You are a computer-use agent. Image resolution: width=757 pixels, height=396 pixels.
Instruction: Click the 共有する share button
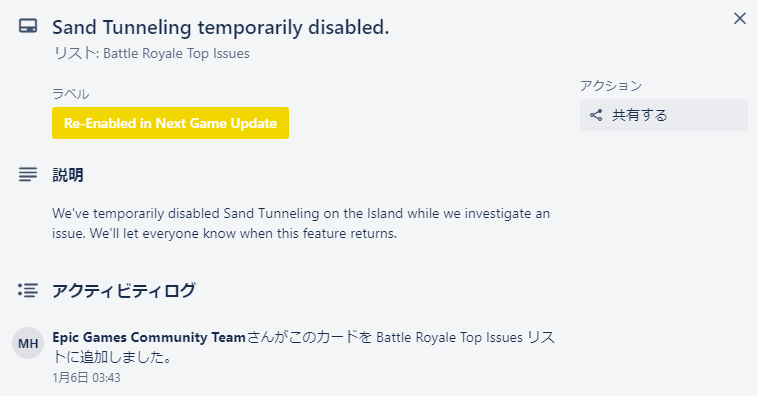click(664, 115)
